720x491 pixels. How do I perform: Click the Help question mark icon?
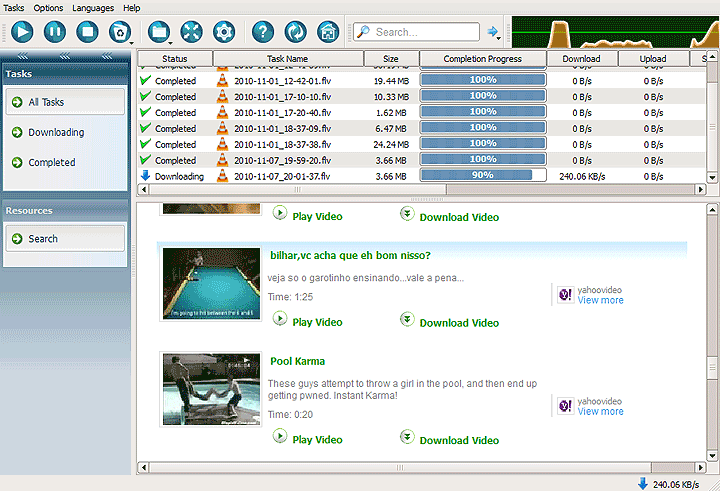click(262, 32)
